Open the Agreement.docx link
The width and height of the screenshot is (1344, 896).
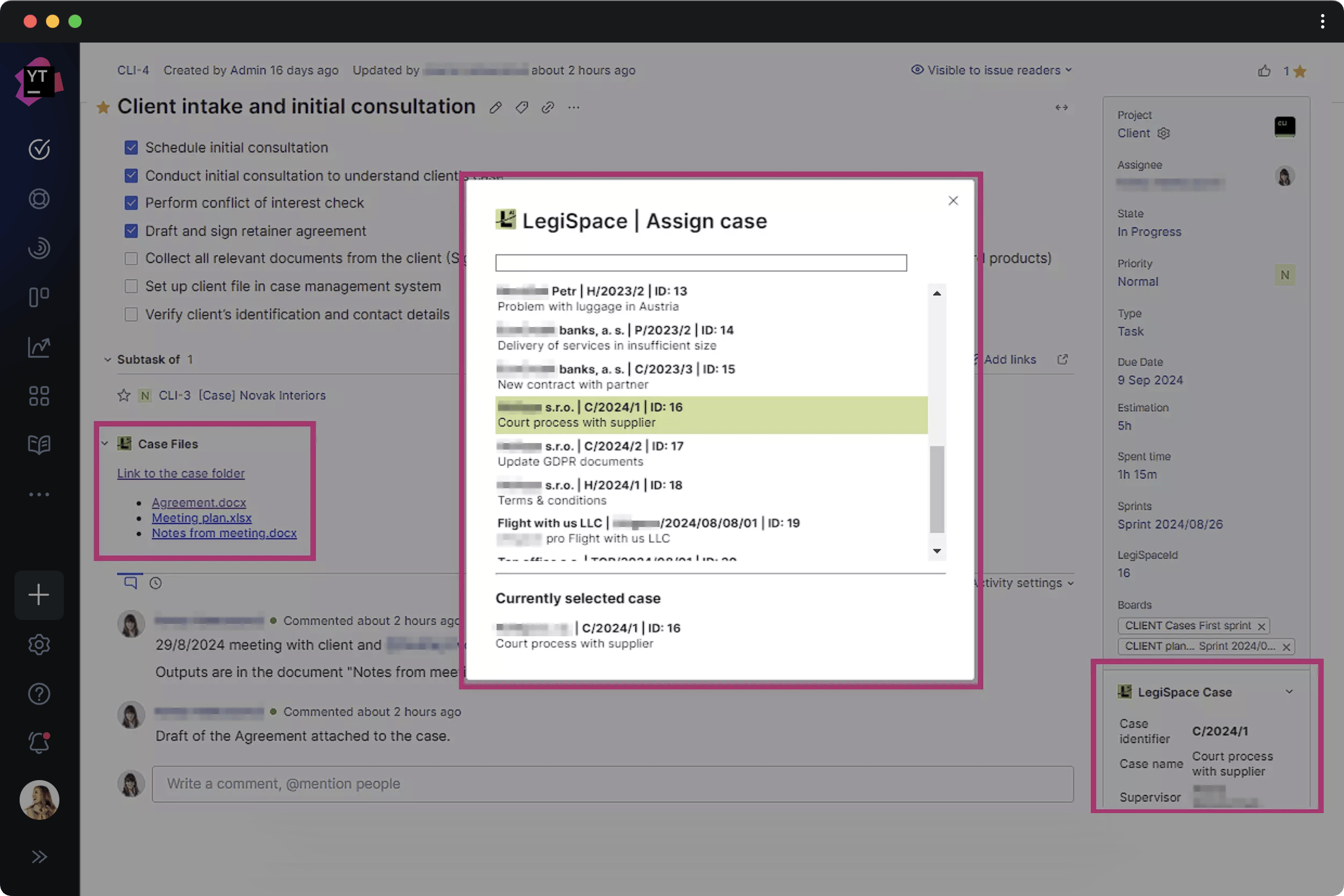point(198,502)
